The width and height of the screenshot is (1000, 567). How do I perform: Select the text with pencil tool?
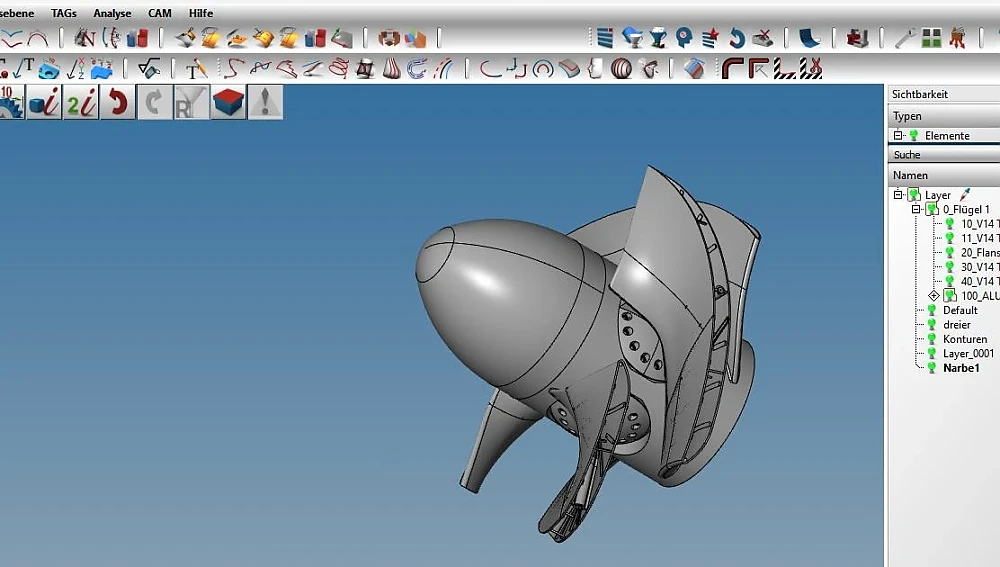tap(197, 68)
